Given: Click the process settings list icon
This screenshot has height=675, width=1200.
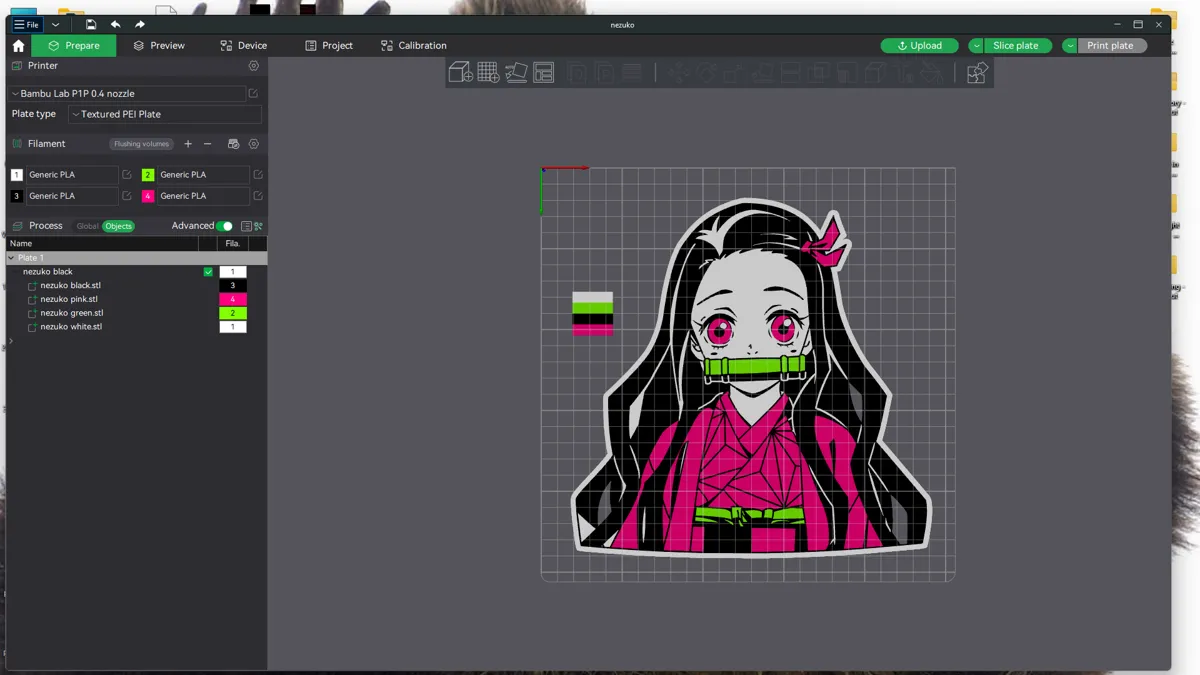Looking at the screenshot, I should pos(246,226).
